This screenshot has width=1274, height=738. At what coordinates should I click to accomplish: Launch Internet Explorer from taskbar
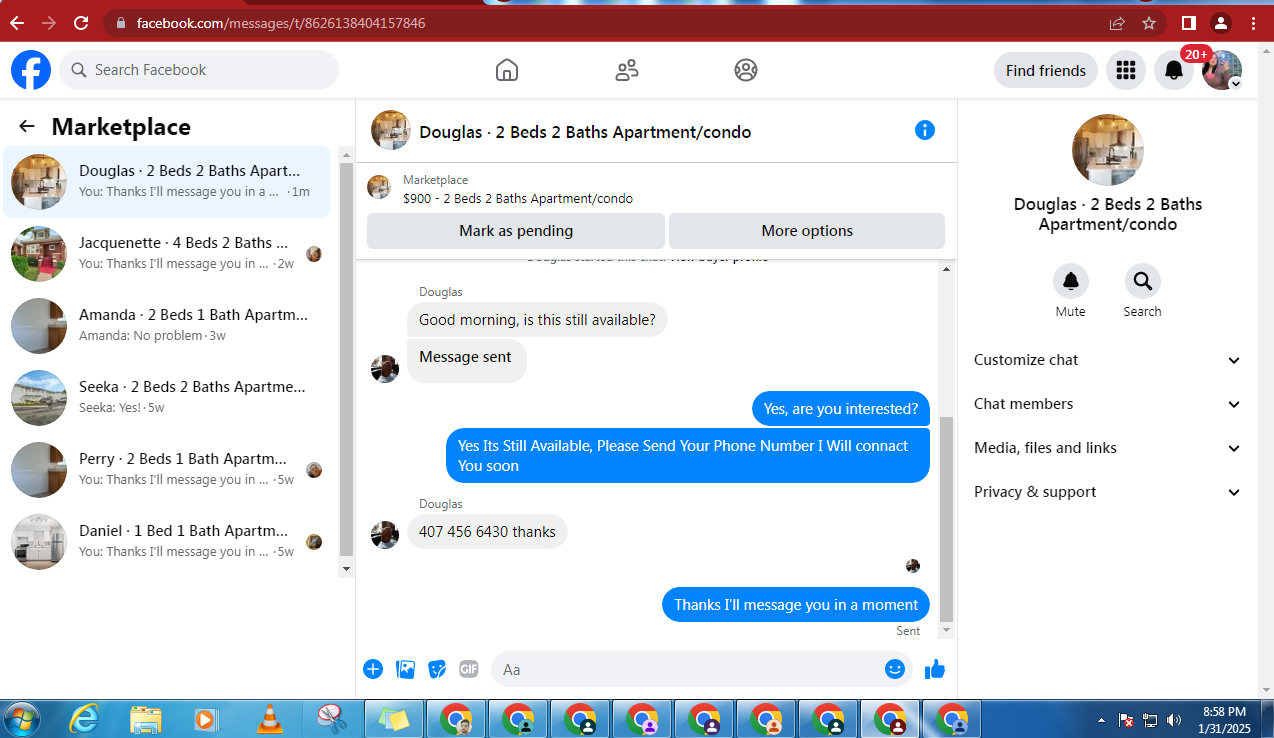click(84, 719)
